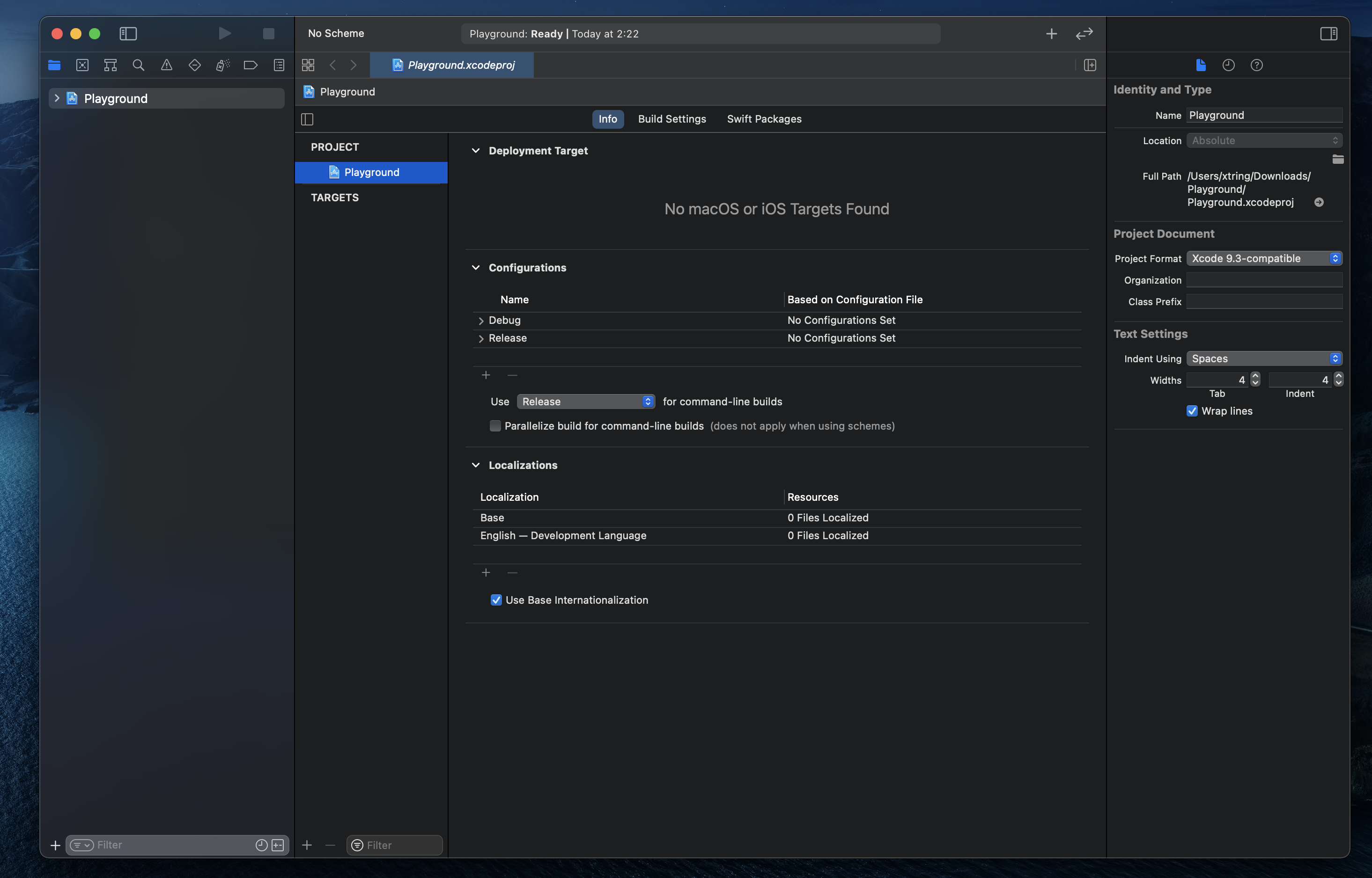Image resolution: width=1372 pixels, height=878 pixels.
Task: Show the Issue navigator warning icon
Action: click(x=166, y=65)
